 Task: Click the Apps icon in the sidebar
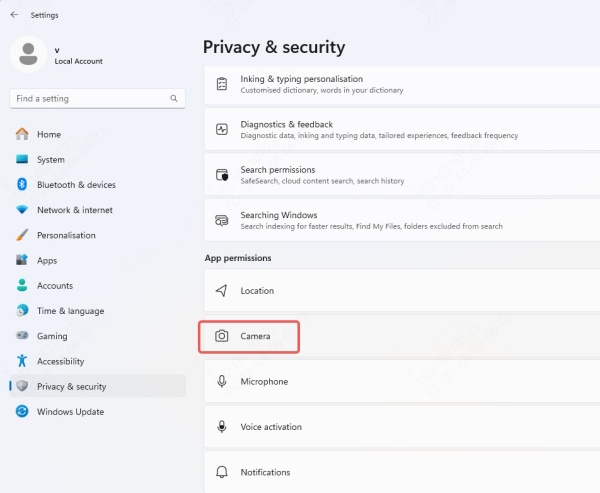[22, 260]
